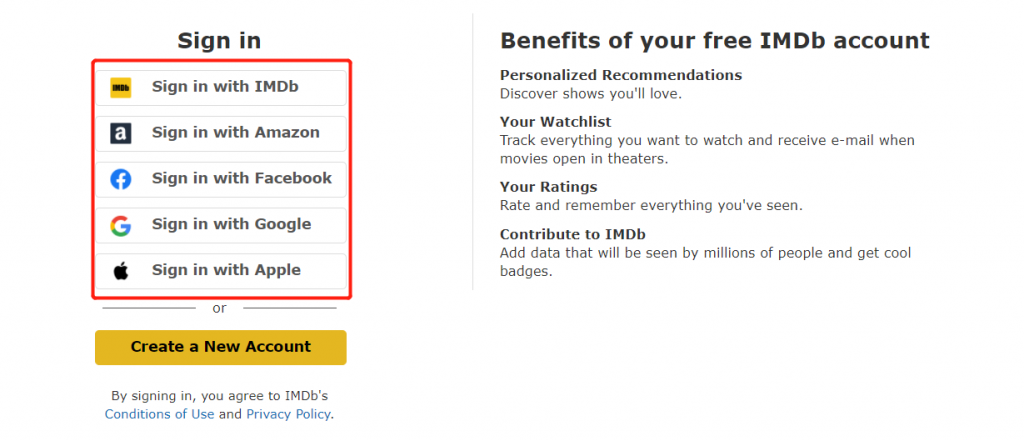Pick the 'Sign in with Google' label

tap(231, 224)
